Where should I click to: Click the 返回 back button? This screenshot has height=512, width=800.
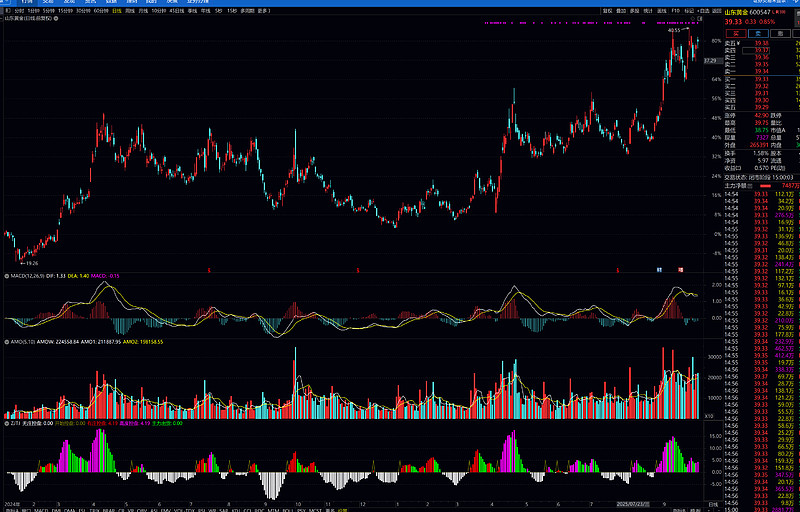click(716, 11)
